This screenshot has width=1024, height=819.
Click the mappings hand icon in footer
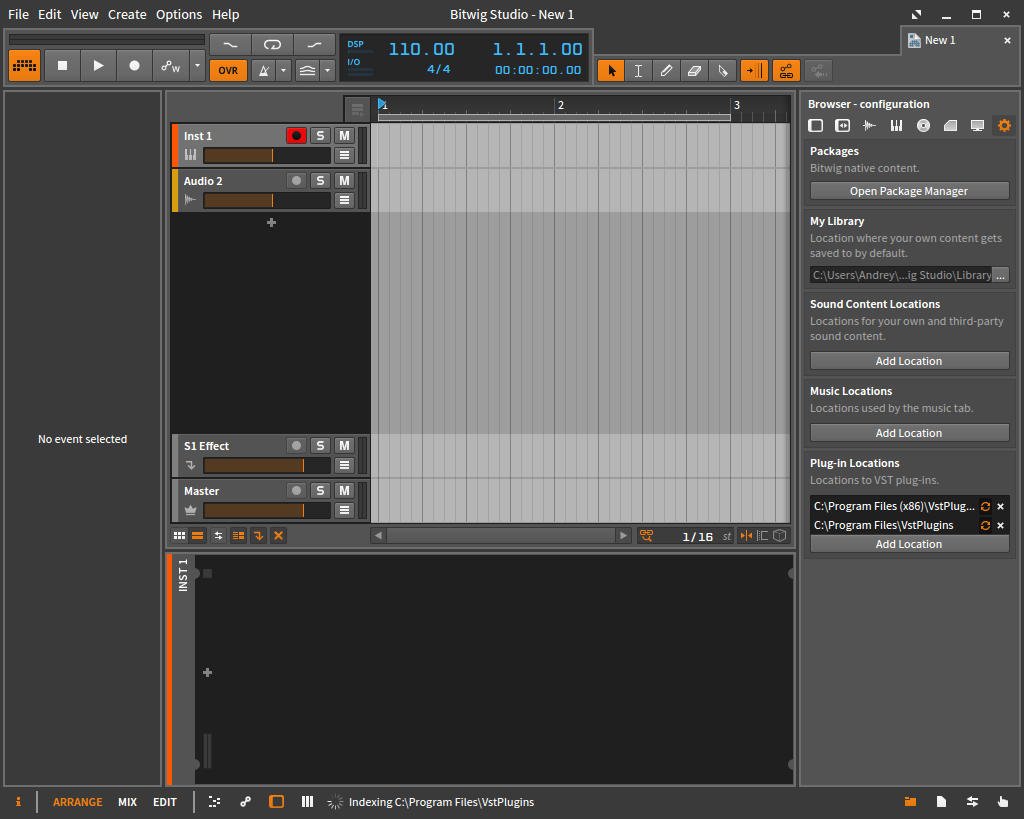[x=1003, y=801]
